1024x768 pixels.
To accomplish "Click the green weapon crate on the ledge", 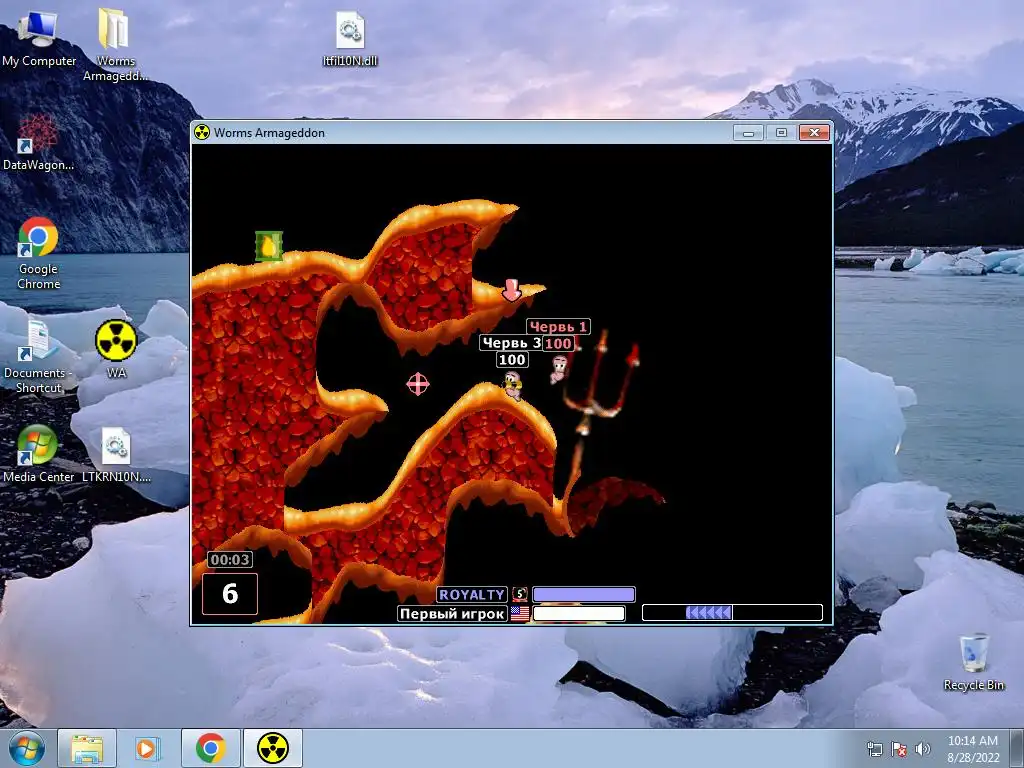I will click(268, 246).
